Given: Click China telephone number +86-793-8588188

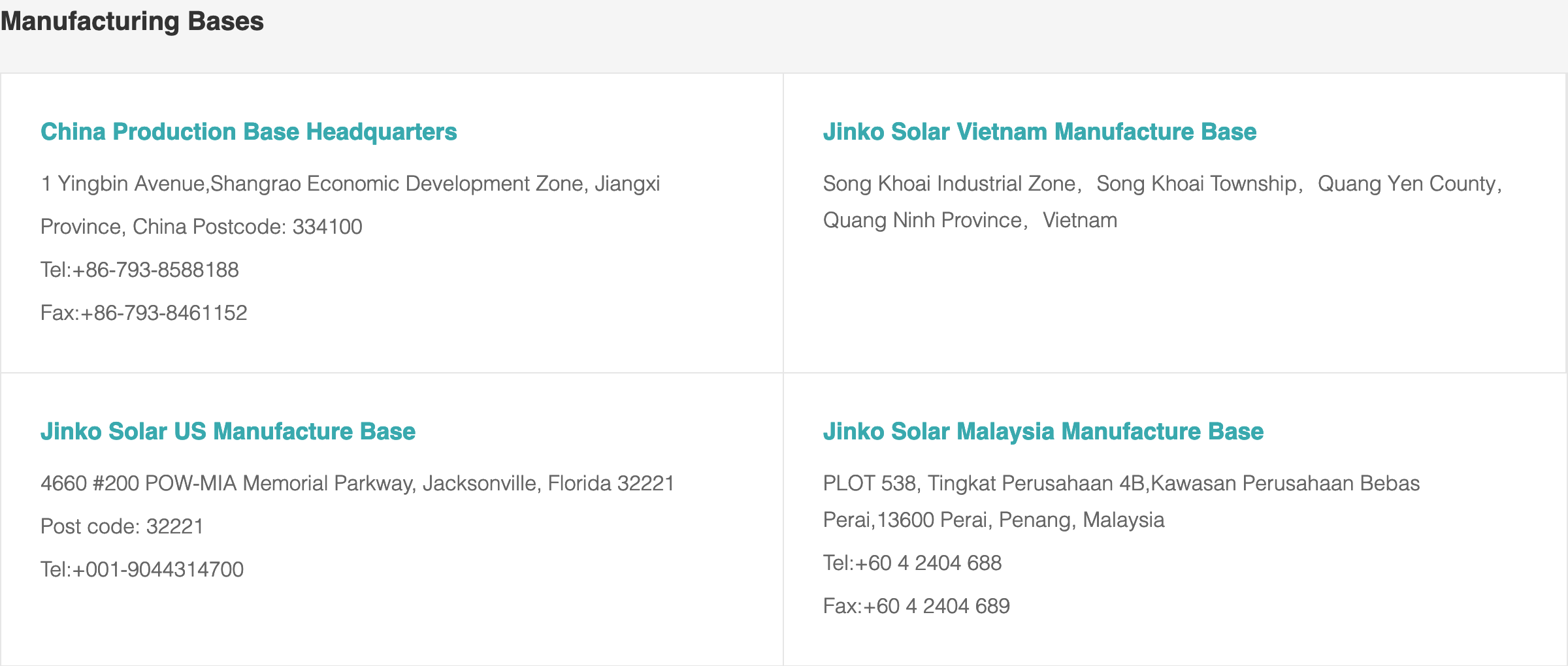Looking at the screenshot, I should coord(140,270).
